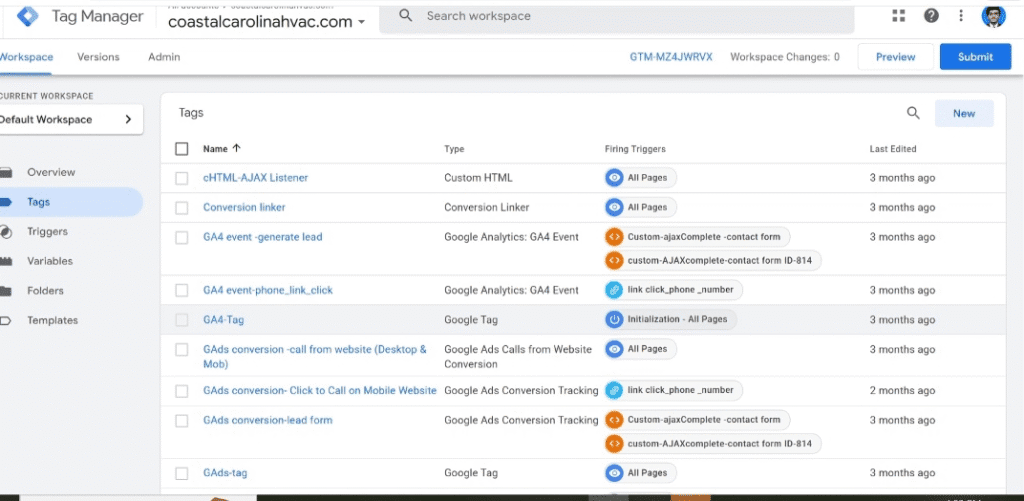Image resolution: width=1024 pixels, height=501 pixels.
Task: Click the Overview sidebar icon
Action: 6,172
